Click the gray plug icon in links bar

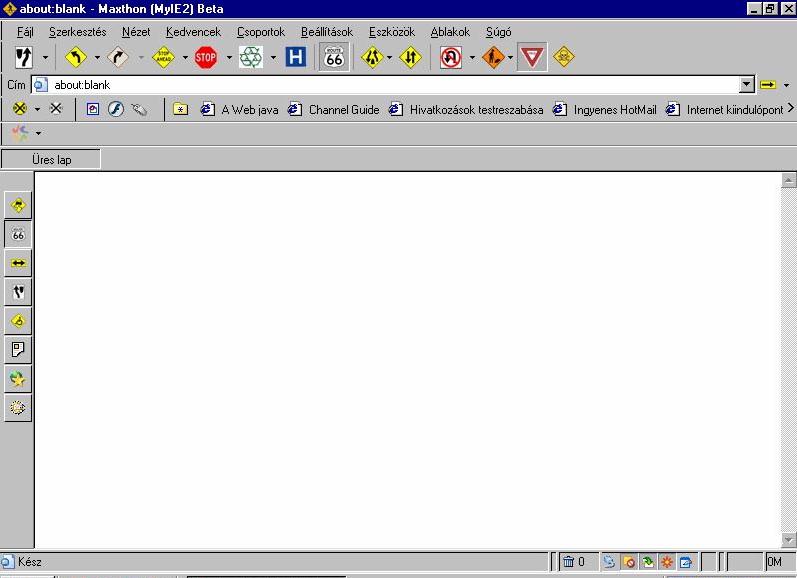139,109
